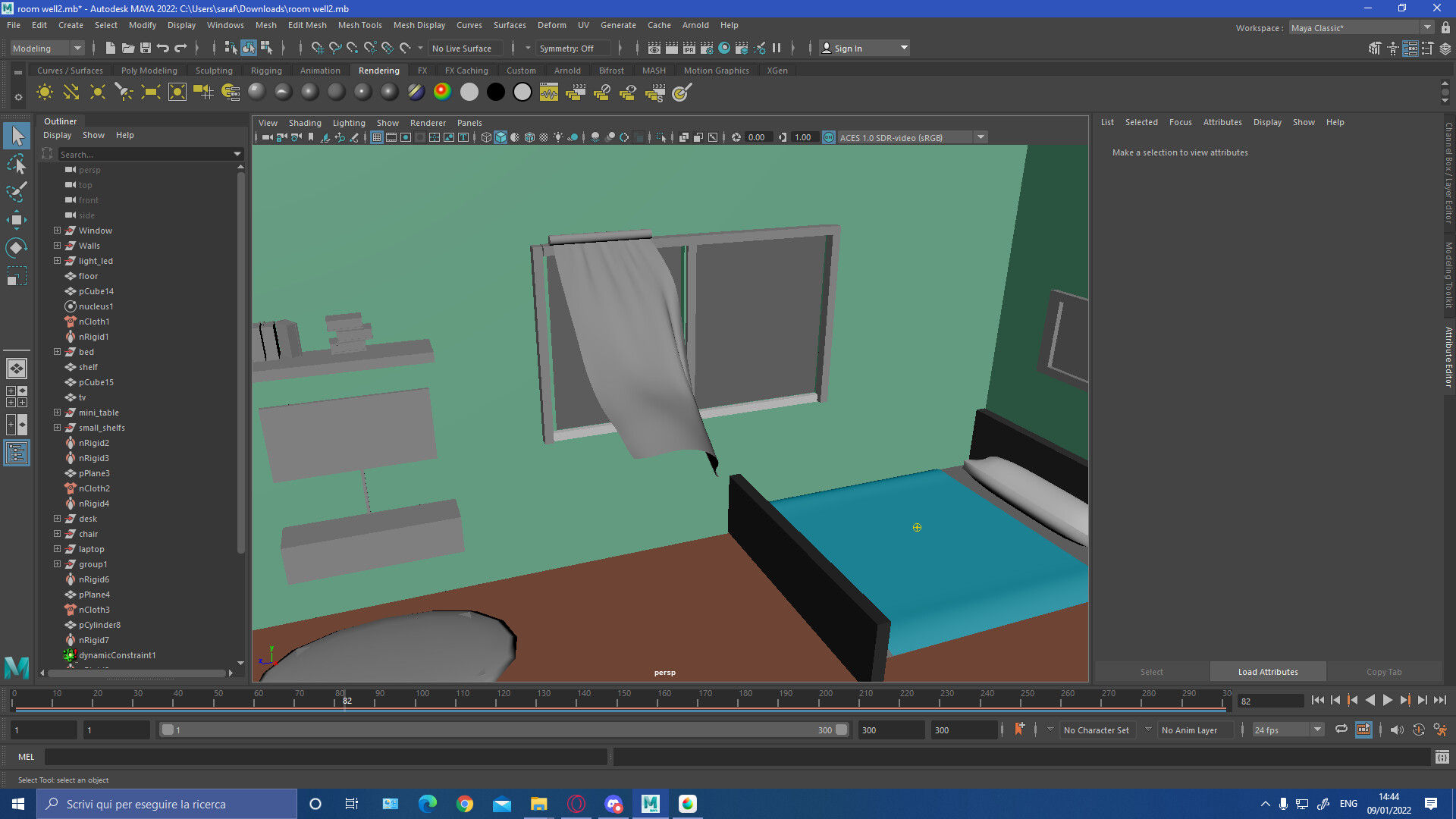Image resolution: width=1456 pixels, height=819 pixels.
Task: Click the wireframe-on-shaded icon in viewport toolbar
Action: (x=529, y=137)
